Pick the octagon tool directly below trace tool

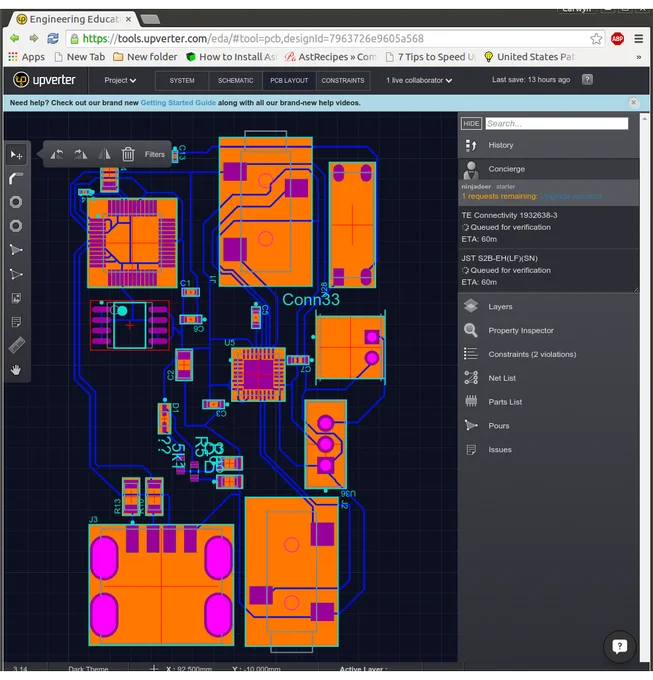click(x=16, y=202)
